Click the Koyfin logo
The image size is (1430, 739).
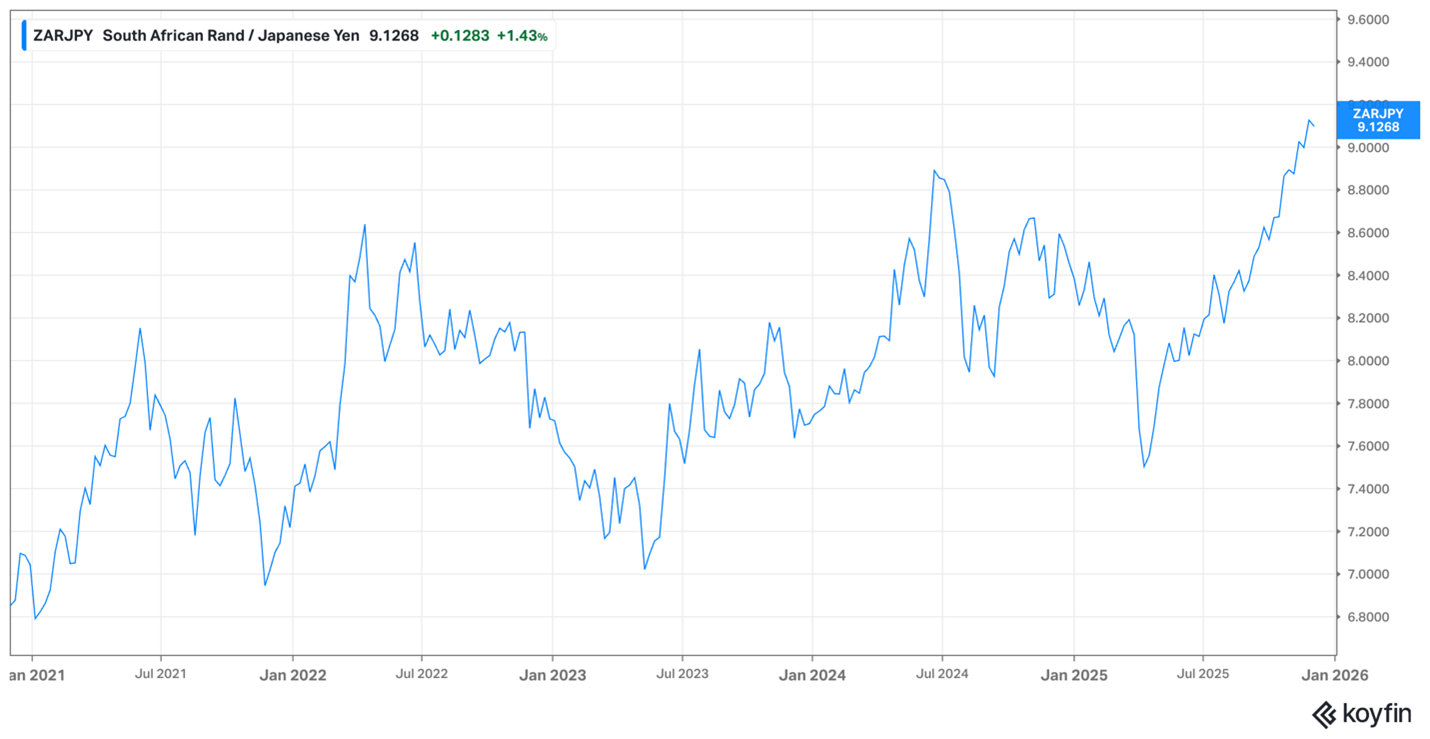click(x=1361, y=713)
